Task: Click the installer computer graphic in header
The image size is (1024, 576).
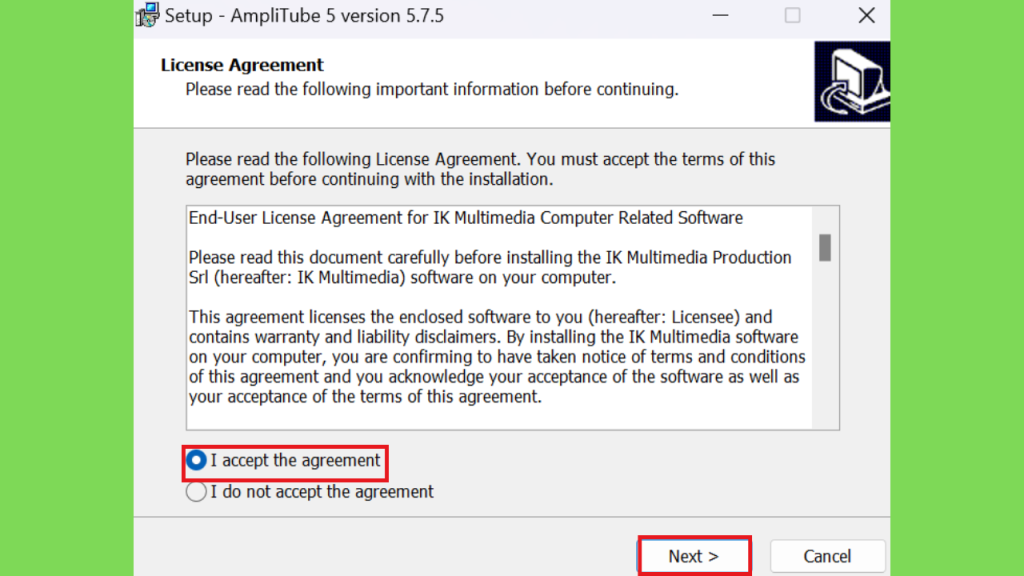Action: pyautogui.click(x=852, y=82)
